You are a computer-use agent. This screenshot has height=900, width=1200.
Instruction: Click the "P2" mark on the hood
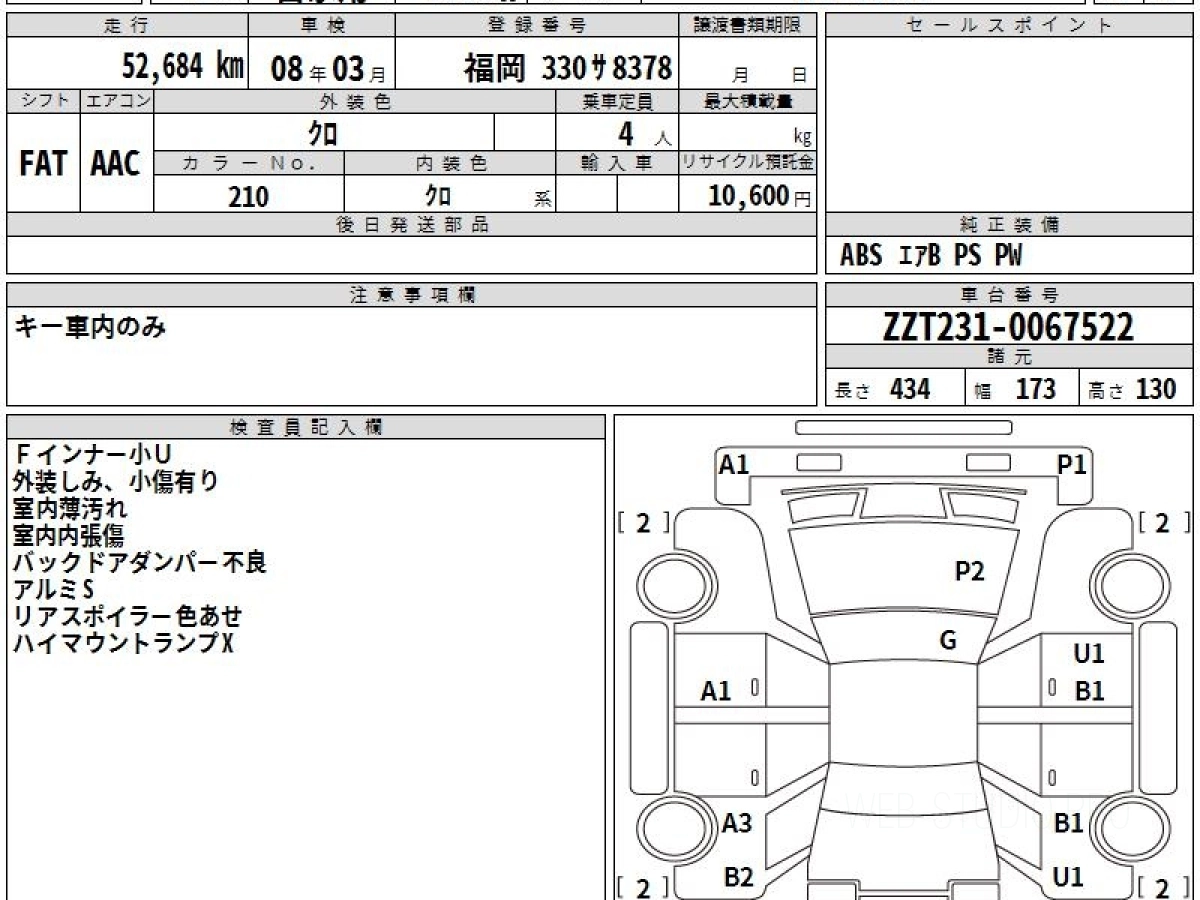[970, 571]
